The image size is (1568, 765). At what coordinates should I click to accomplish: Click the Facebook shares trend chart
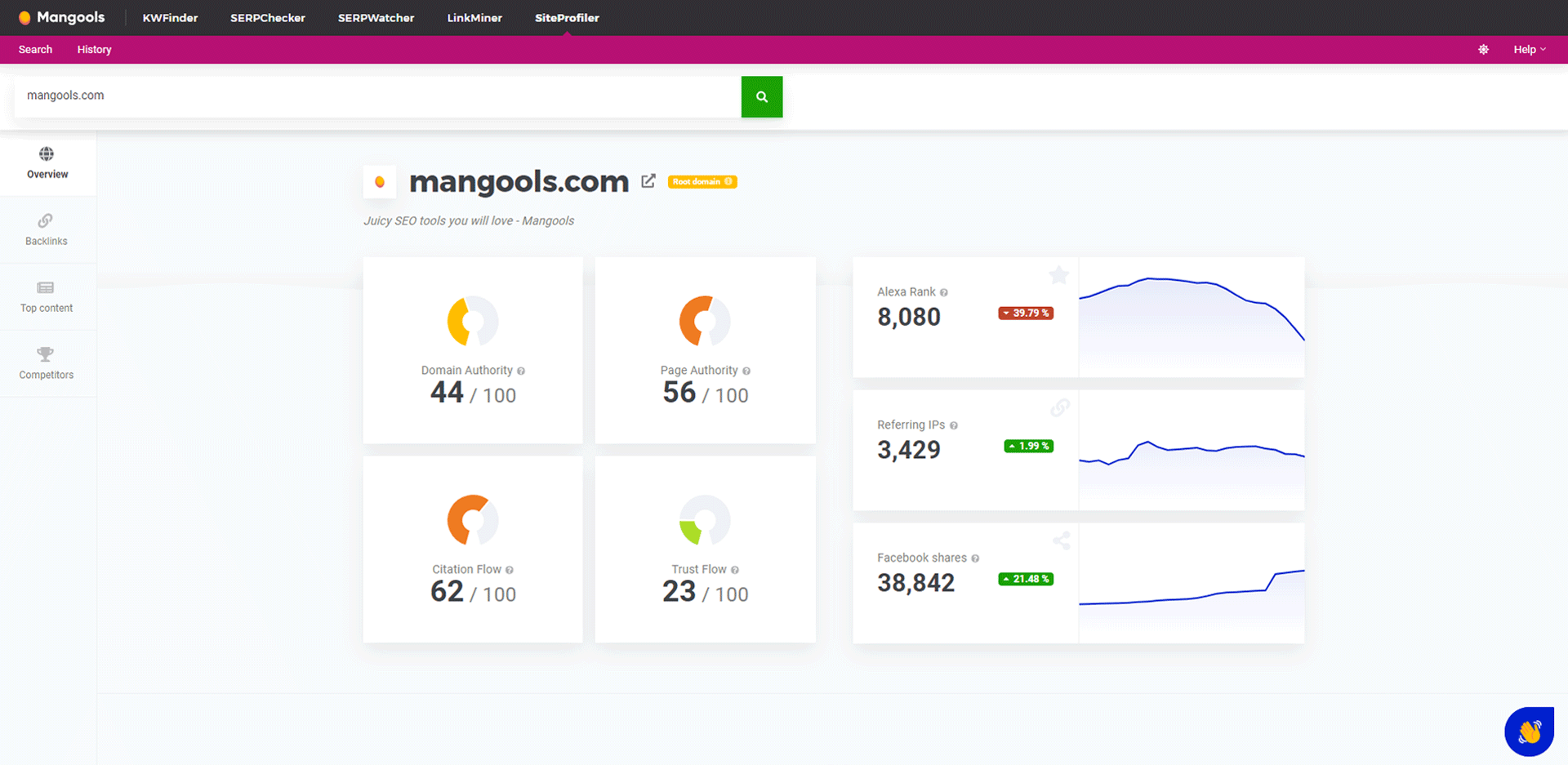1192,584
